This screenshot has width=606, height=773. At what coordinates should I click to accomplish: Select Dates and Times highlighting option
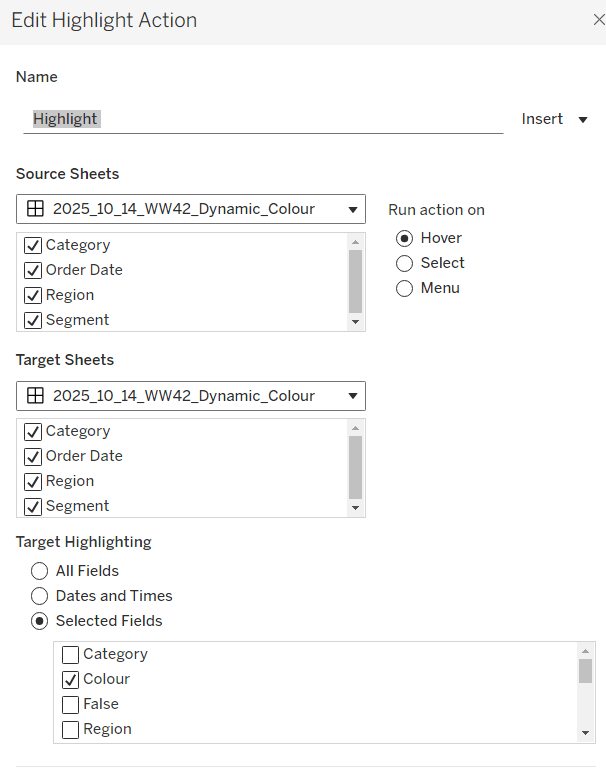(x=40, y=596)
